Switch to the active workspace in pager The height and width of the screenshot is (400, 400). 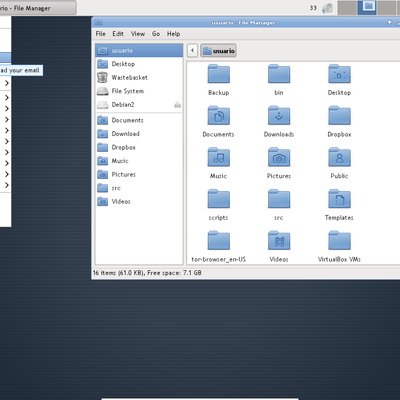[x=367, y=7]
